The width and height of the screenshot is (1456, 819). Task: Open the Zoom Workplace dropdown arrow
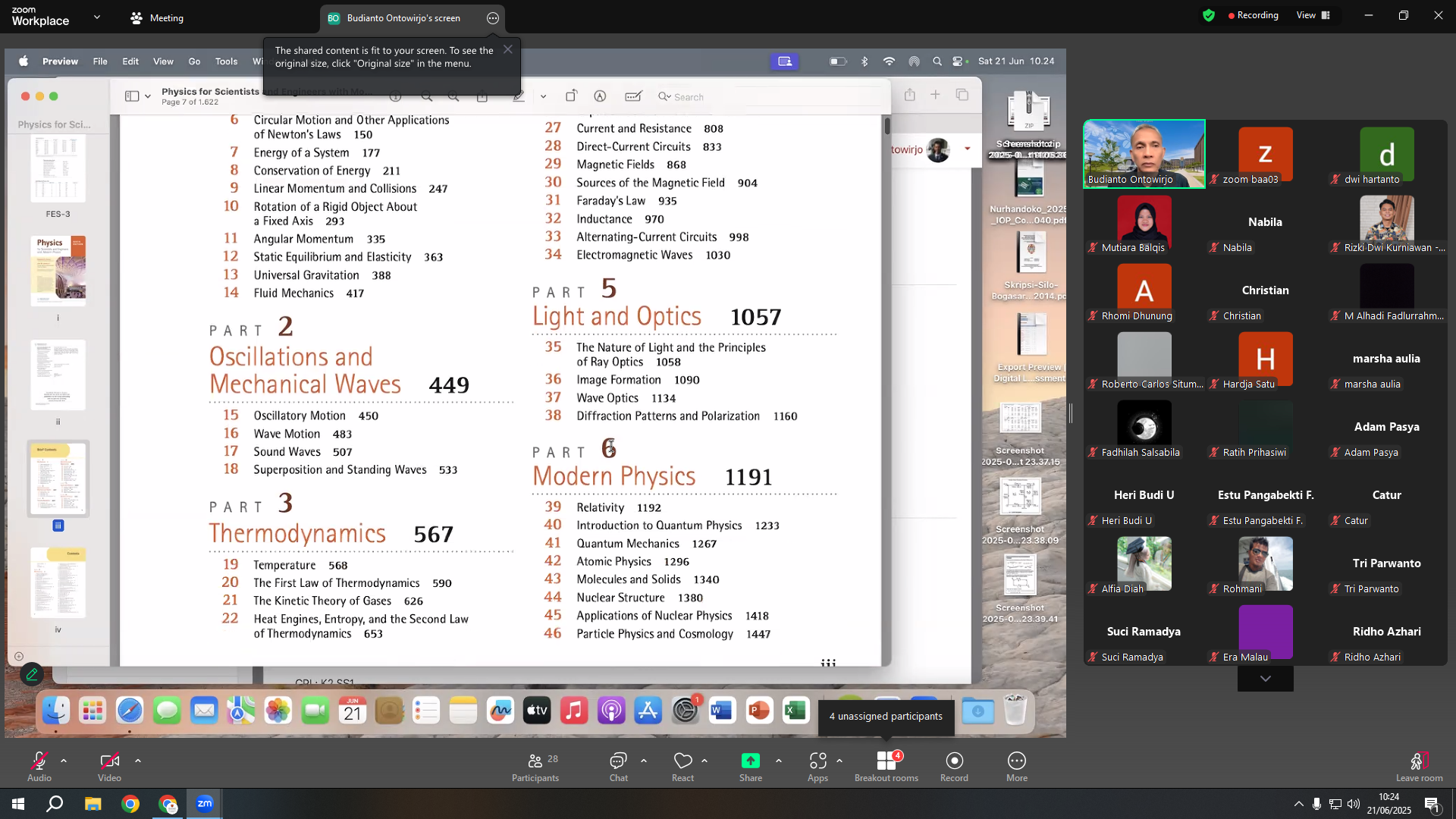coord(97,17)
